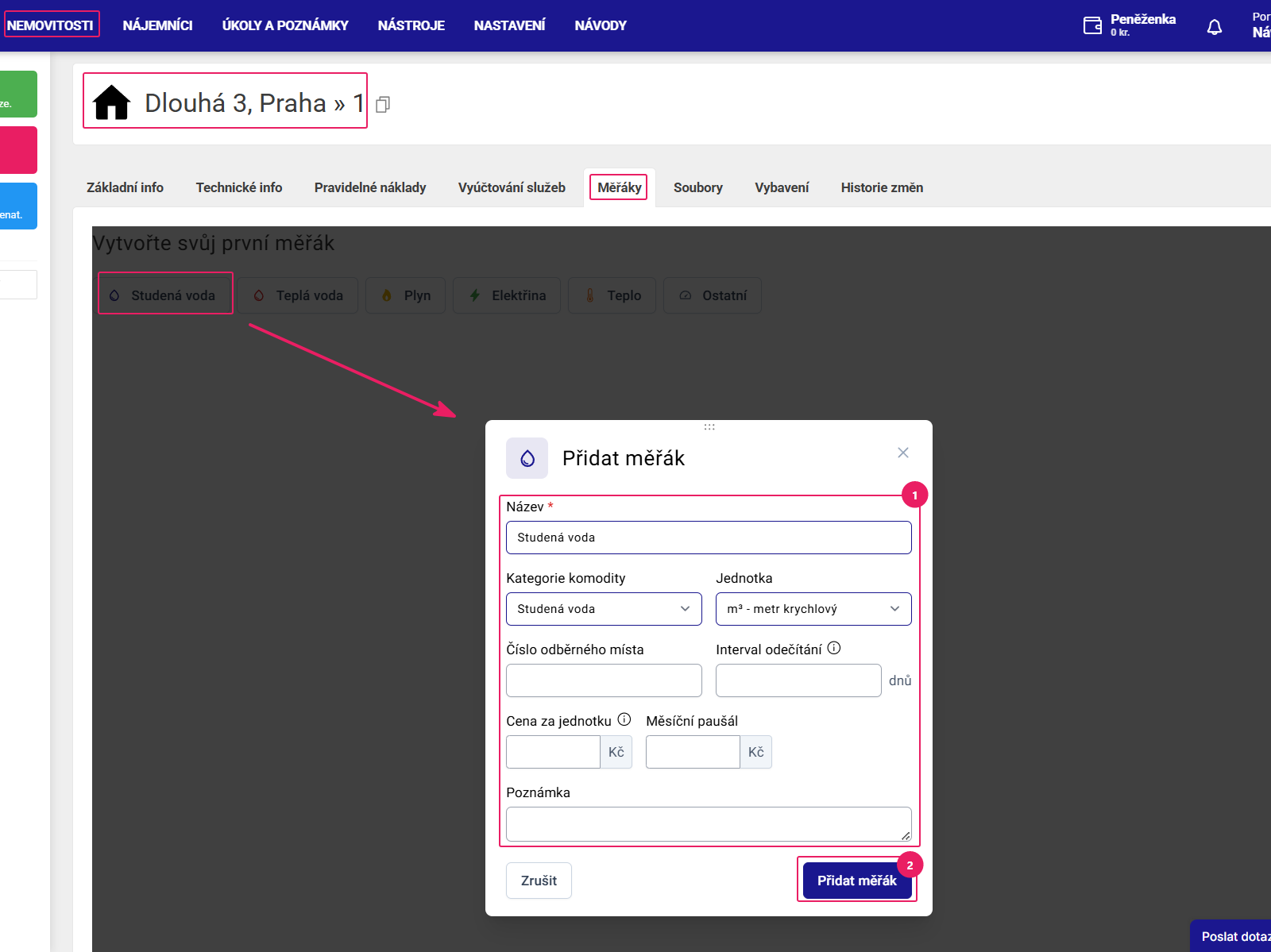Open the Vyúčtování služeb tab

[x=512, y=187]
